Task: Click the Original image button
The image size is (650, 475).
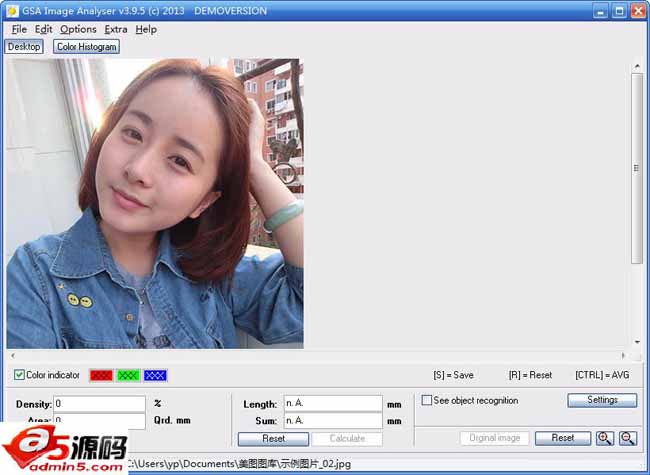Action: tap(495, 438)
